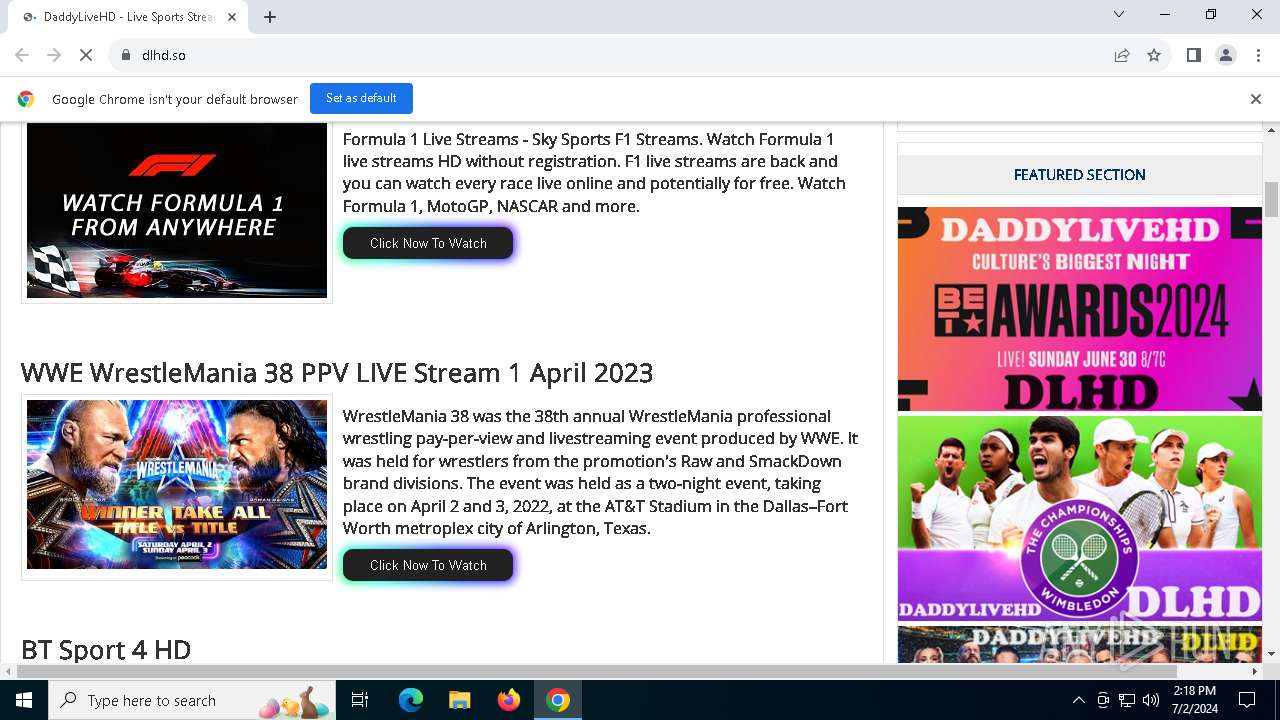Open BT Sport 4 HD heading

[106, 650]
